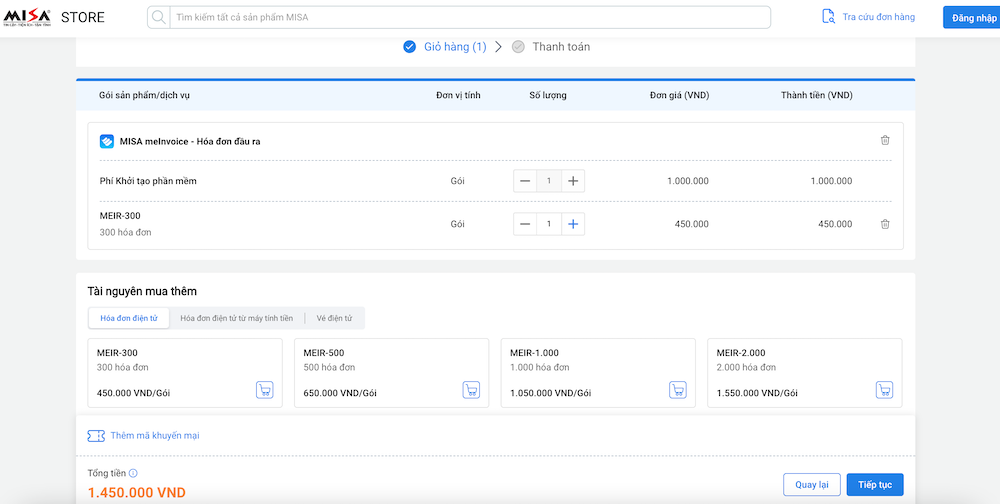The width and height of the screenshot is (1000, 504).
Task: Click the "Số lượng" column header
Action: click(x=548, y=96)
